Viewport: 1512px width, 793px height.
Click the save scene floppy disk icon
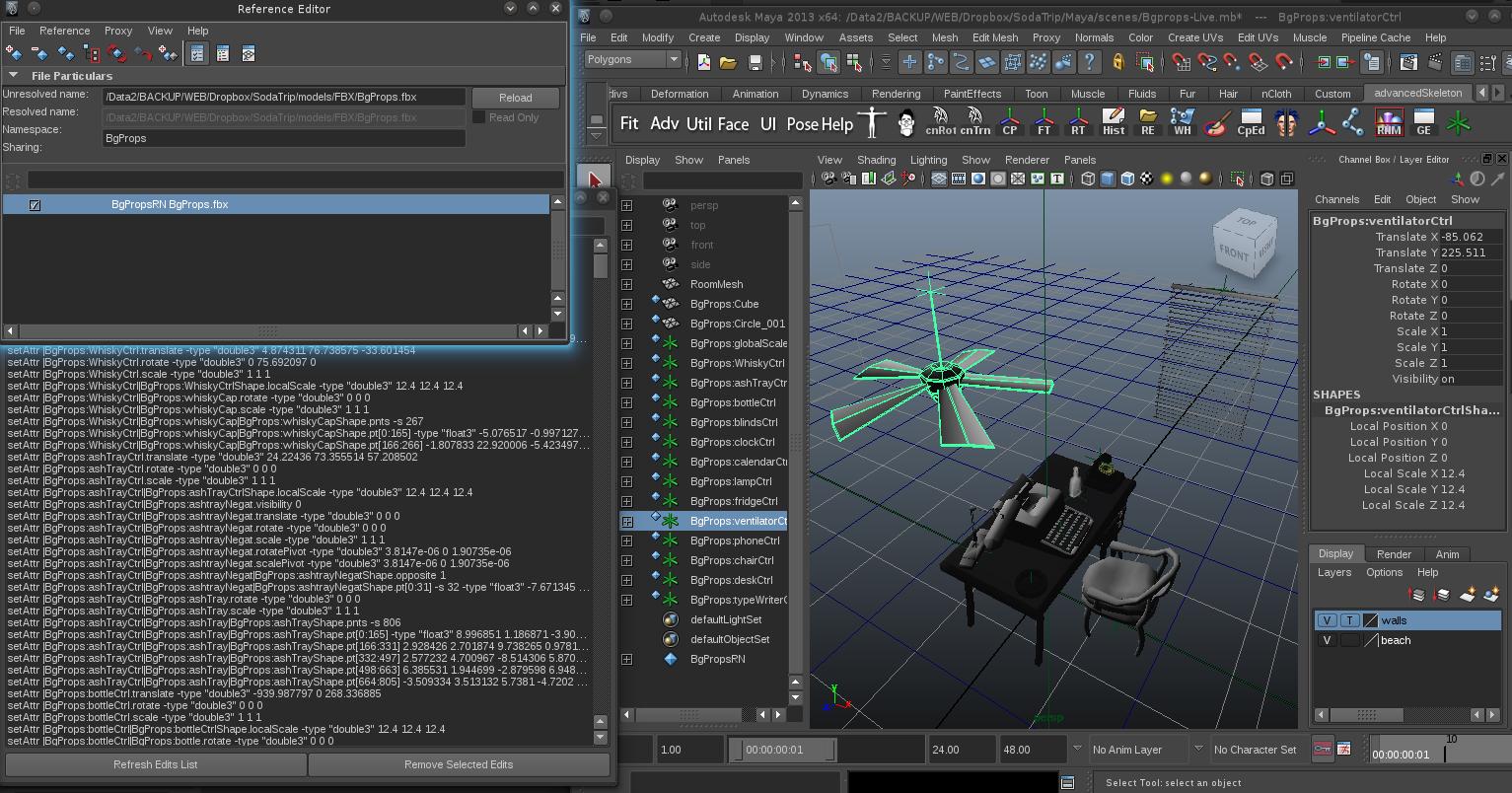(755, 62)
